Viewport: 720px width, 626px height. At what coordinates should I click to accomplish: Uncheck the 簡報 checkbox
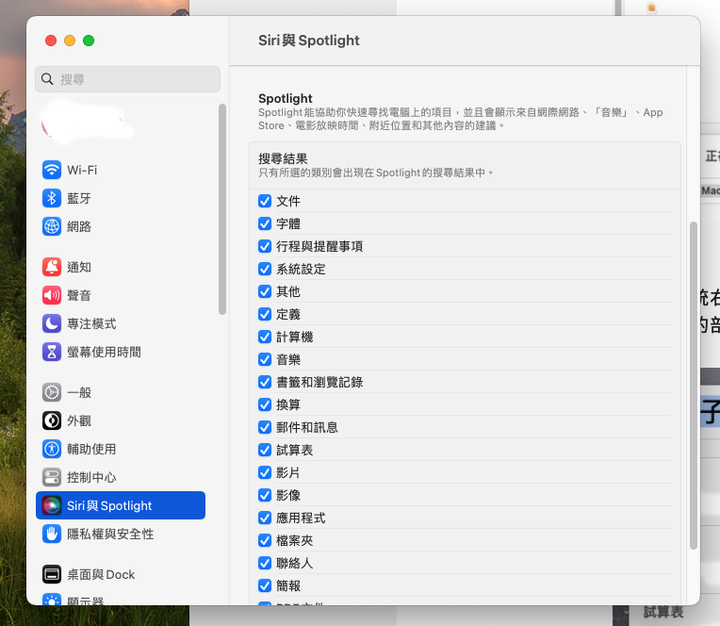pos(264,586)
